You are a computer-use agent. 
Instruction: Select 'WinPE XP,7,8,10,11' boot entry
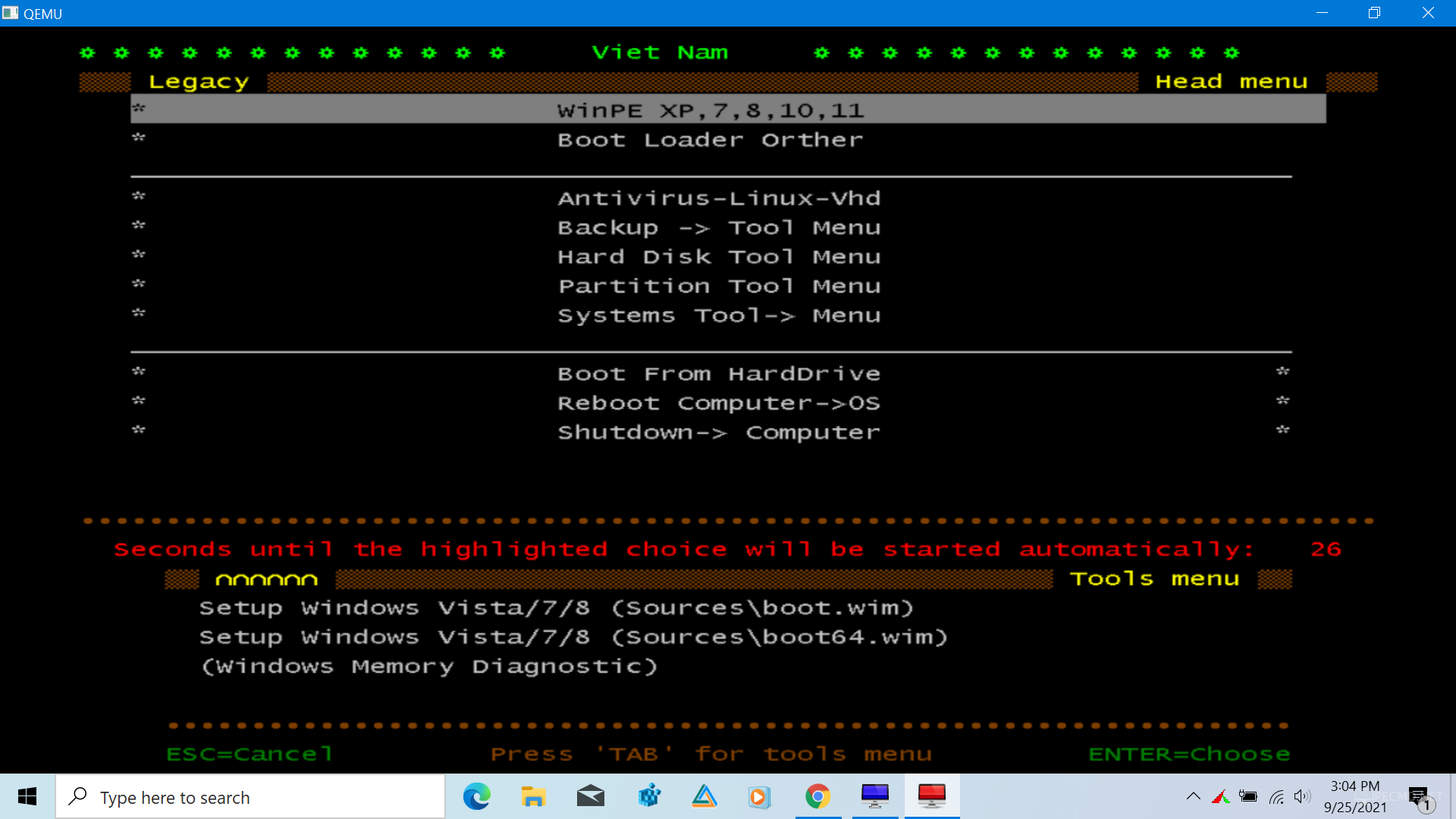tap(728, 109)
